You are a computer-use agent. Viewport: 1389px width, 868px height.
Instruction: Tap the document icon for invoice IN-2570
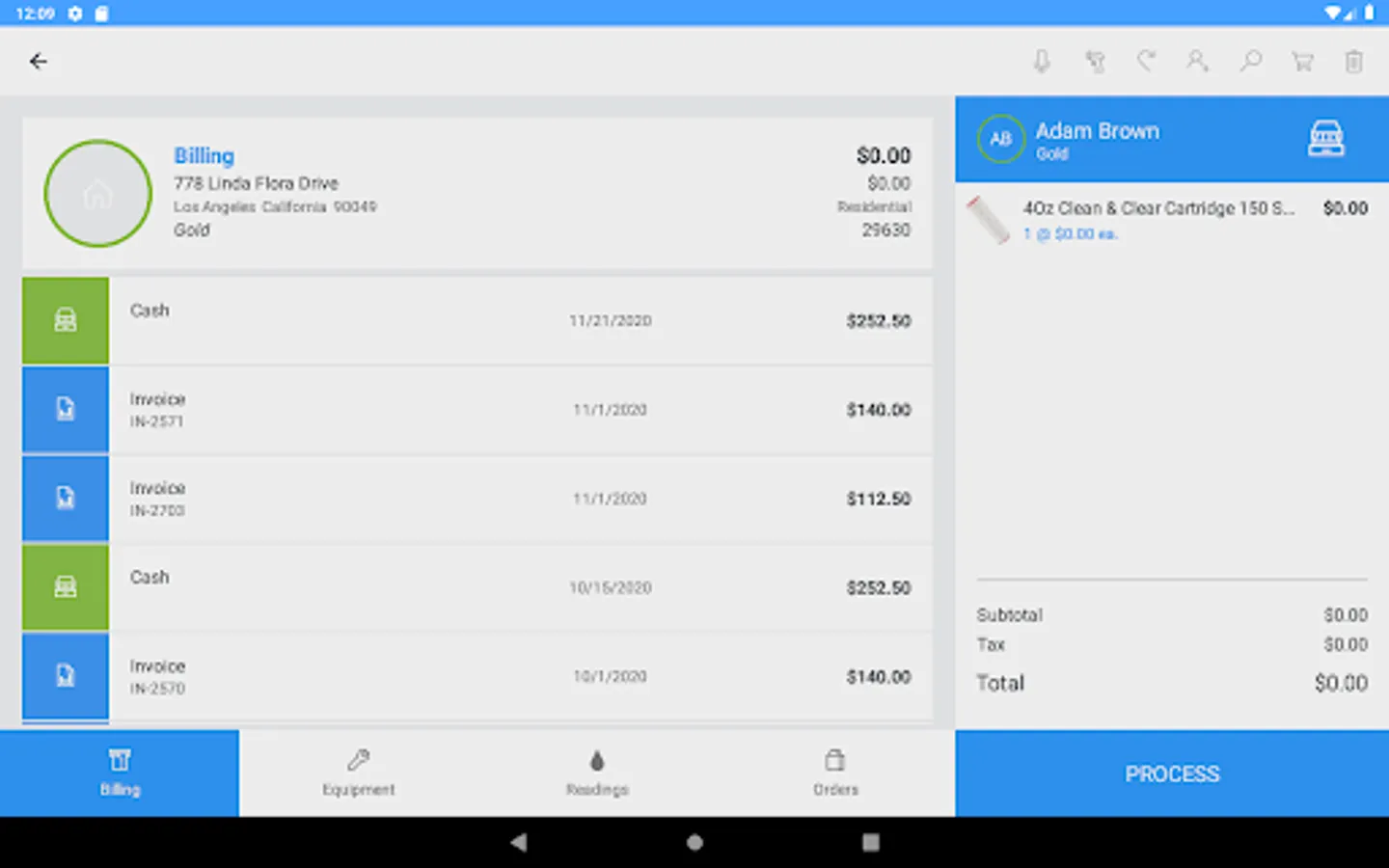[x=66, y=676]
